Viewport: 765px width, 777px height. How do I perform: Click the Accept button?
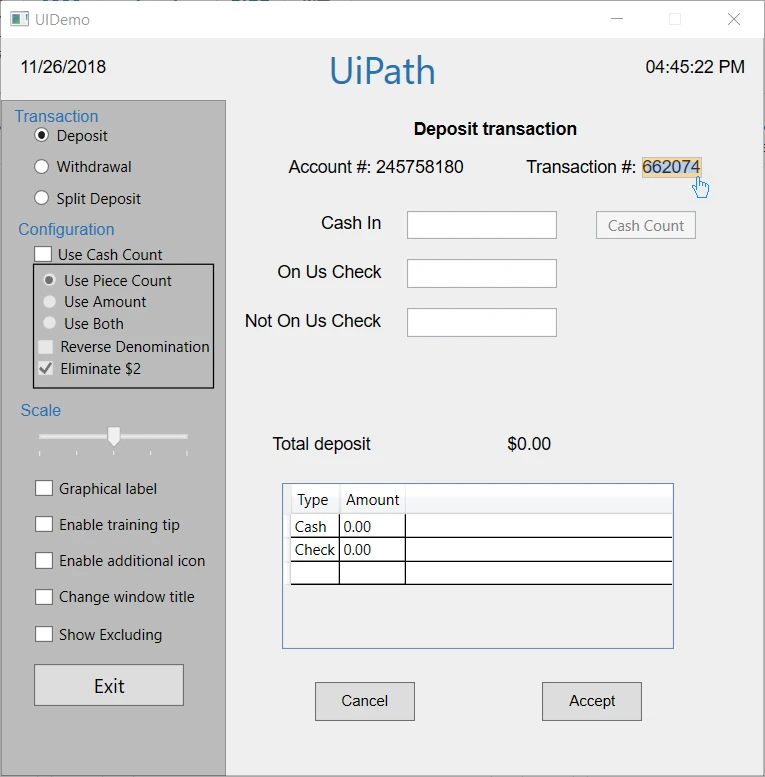592,701
